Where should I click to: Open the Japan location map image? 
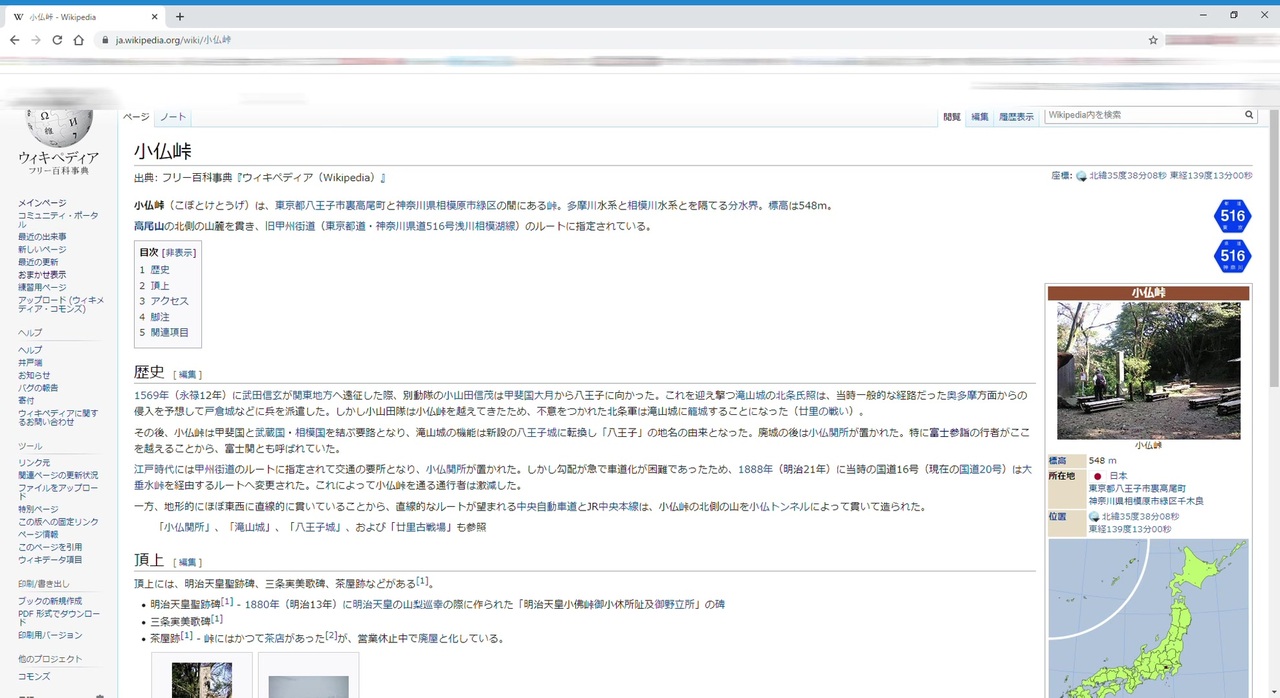click(1148, 618)
